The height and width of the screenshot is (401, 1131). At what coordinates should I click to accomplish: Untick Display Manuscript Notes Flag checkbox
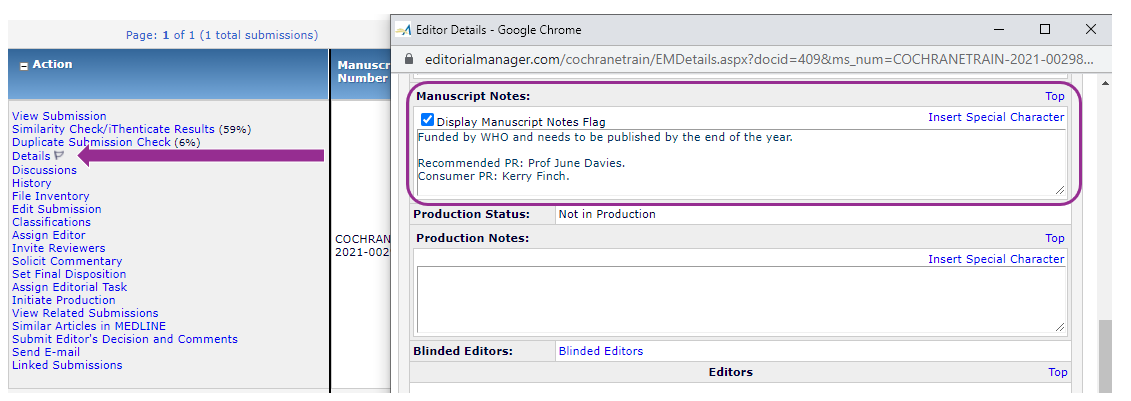point(427,121)
